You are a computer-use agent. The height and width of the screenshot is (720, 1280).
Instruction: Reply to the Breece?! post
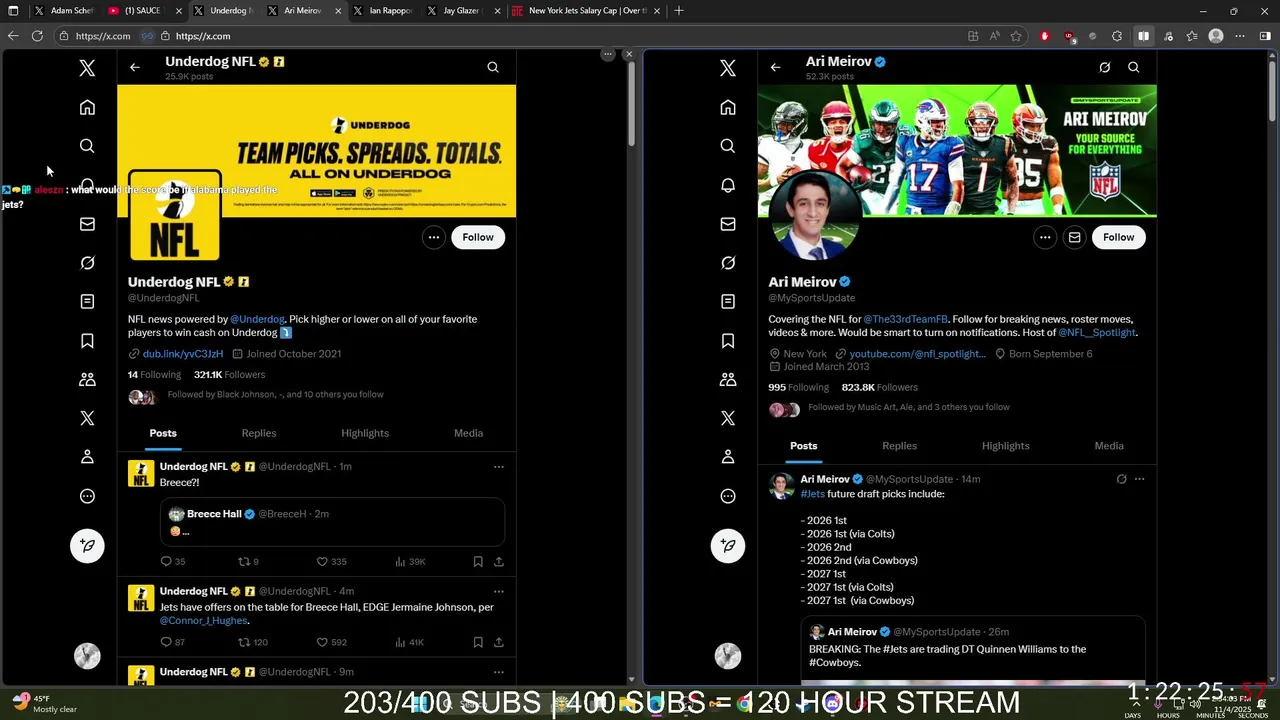pyautogui.click(x=173, y=562)
